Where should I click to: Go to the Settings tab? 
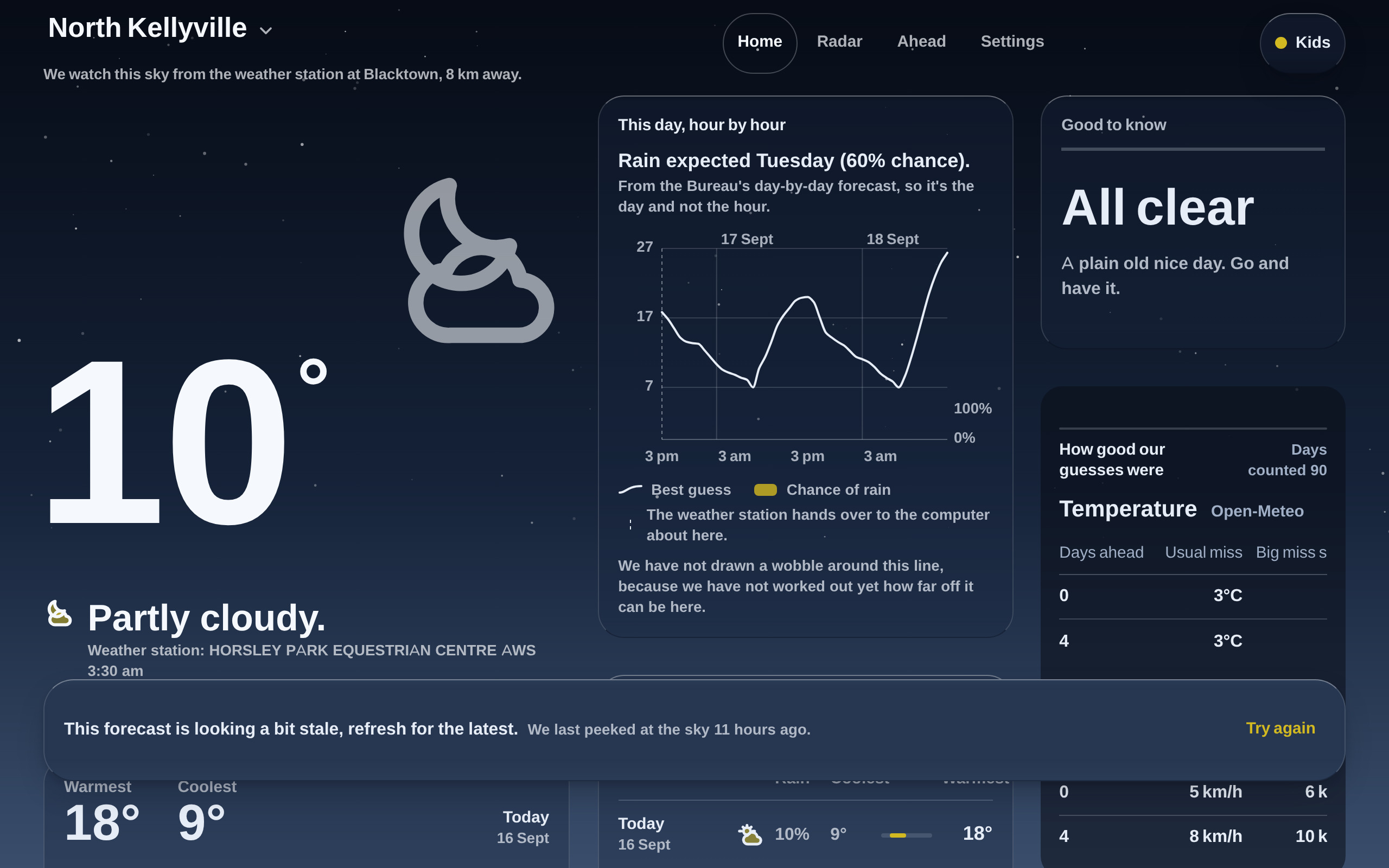[1012, 42]
